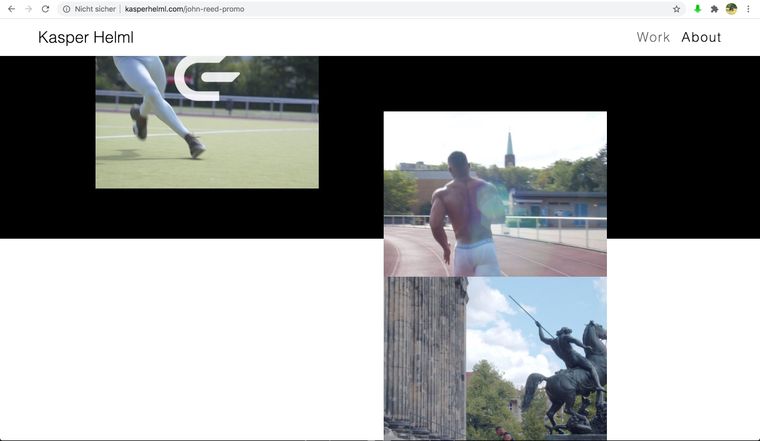
Task: Open the Chrome three-dot menu
Action: click(x=748, y=9)
